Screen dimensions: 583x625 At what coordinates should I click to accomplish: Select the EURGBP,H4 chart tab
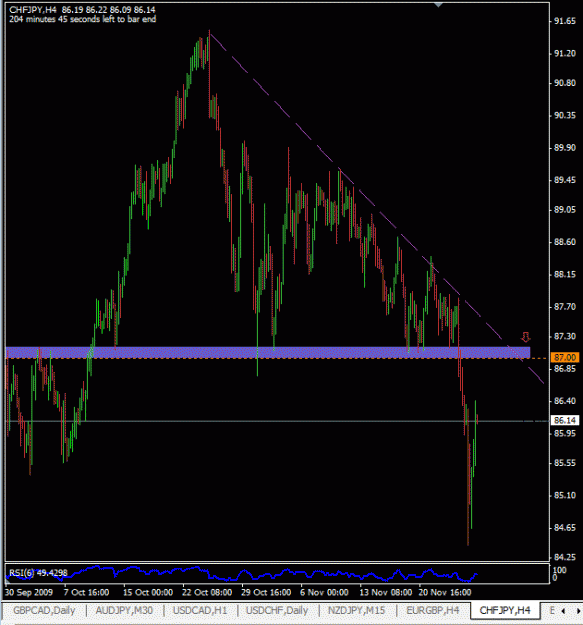pos(432,610)
